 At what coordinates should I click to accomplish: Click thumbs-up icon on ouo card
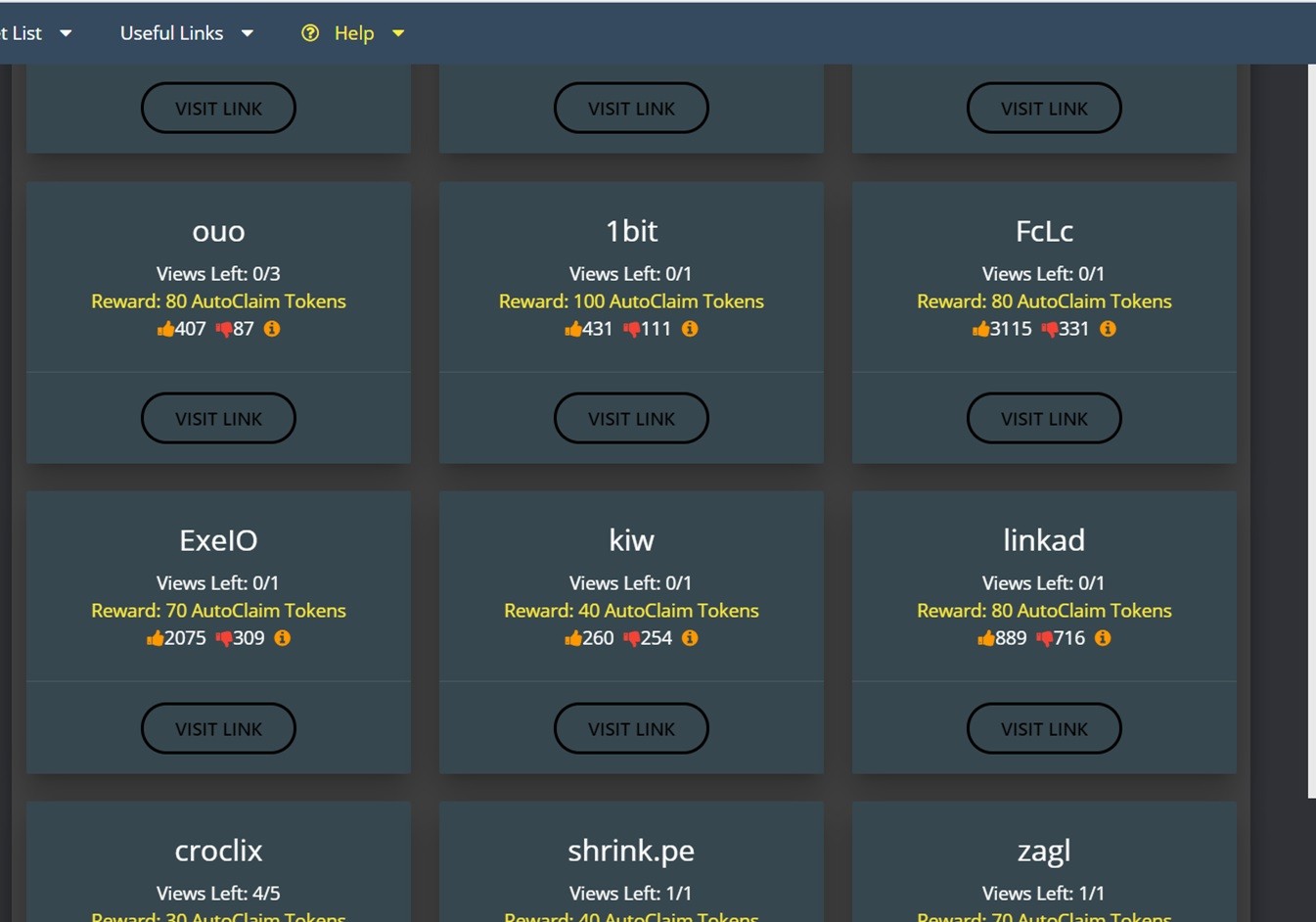(x=165, y=329)
